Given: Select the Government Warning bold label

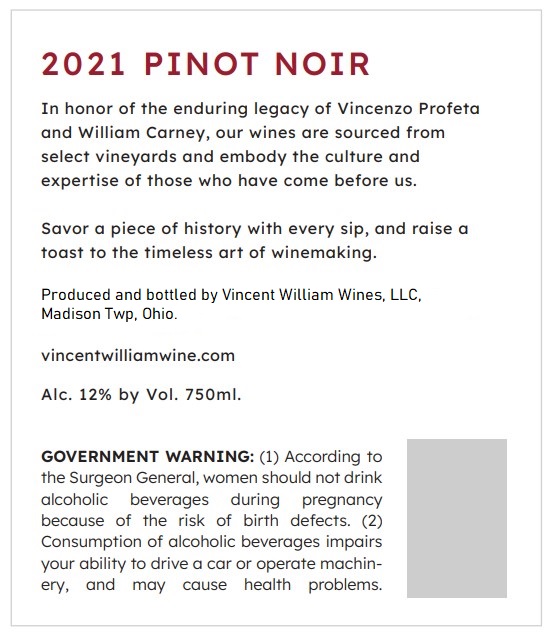Looking at the screenshot, I should 148,456.
